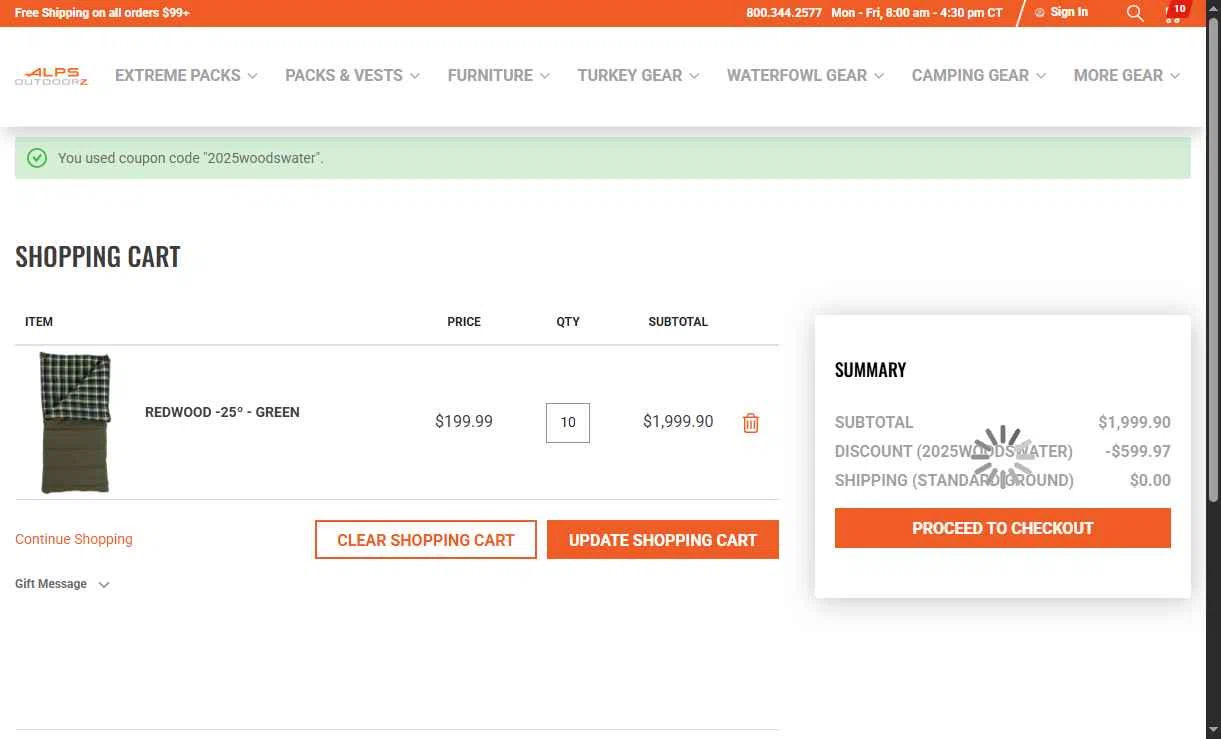This screenshot has width=1221, height=739.
Task: Click Clear Shopping Cart button
Action: [x=426, y=540]
